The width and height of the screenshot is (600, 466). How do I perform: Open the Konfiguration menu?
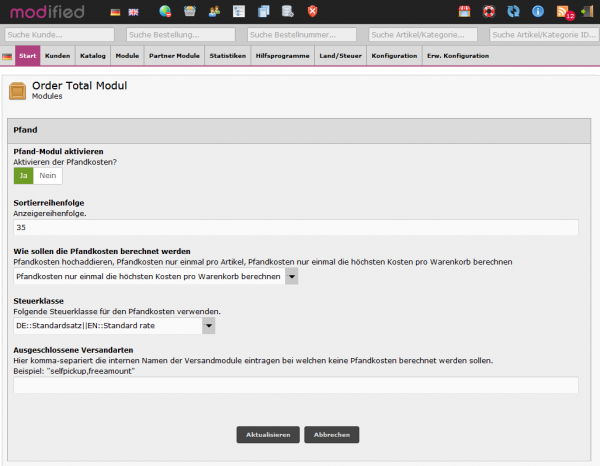click(x=393, y=56)
